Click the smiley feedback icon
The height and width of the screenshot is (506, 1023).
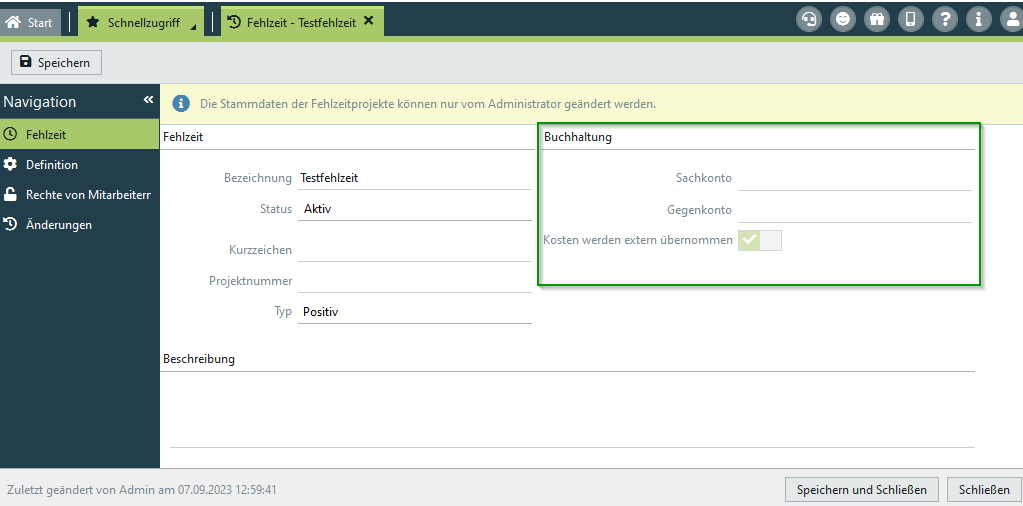(x=843, y=19)
